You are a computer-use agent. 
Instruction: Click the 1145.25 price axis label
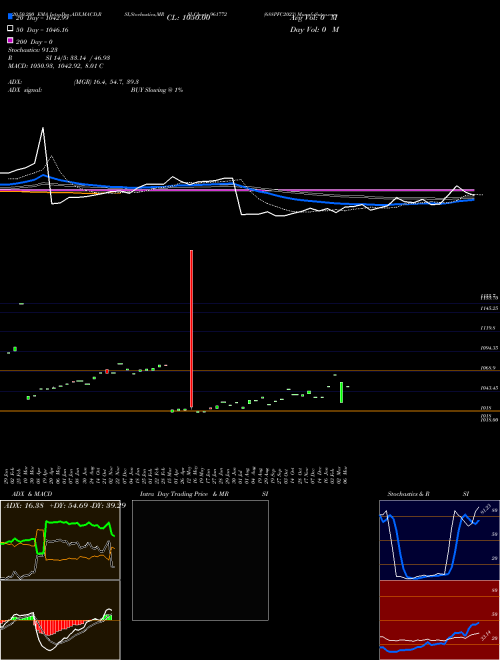click(x=489, y=309)
